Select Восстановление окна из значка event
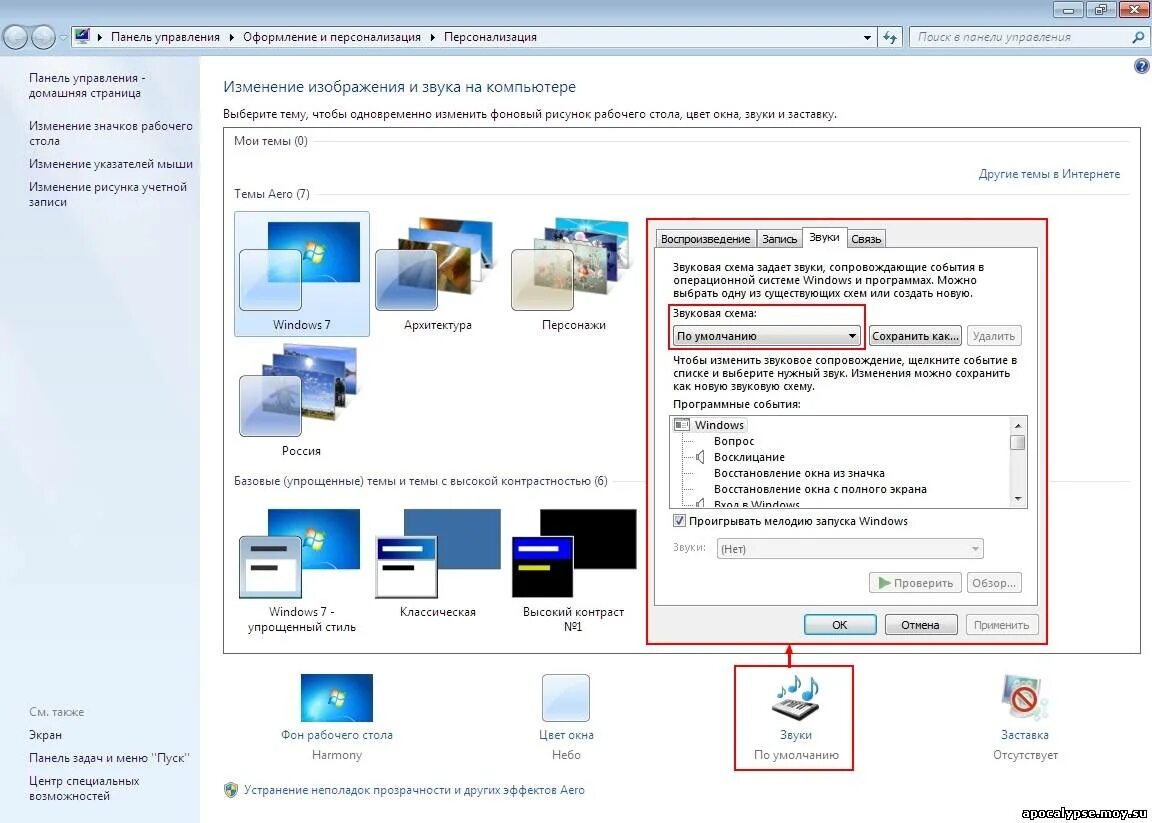 799,473
